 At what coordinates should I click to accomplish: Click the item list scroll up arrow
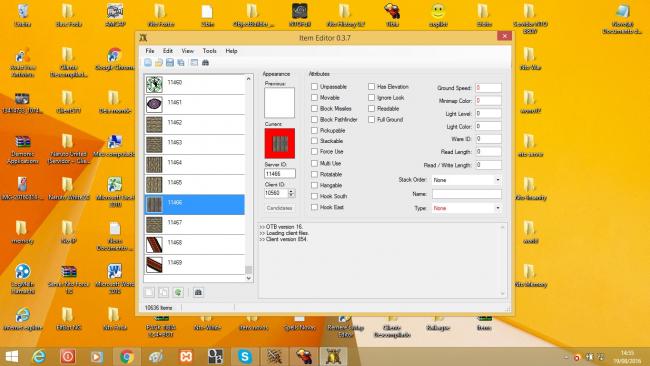point(248,79)
